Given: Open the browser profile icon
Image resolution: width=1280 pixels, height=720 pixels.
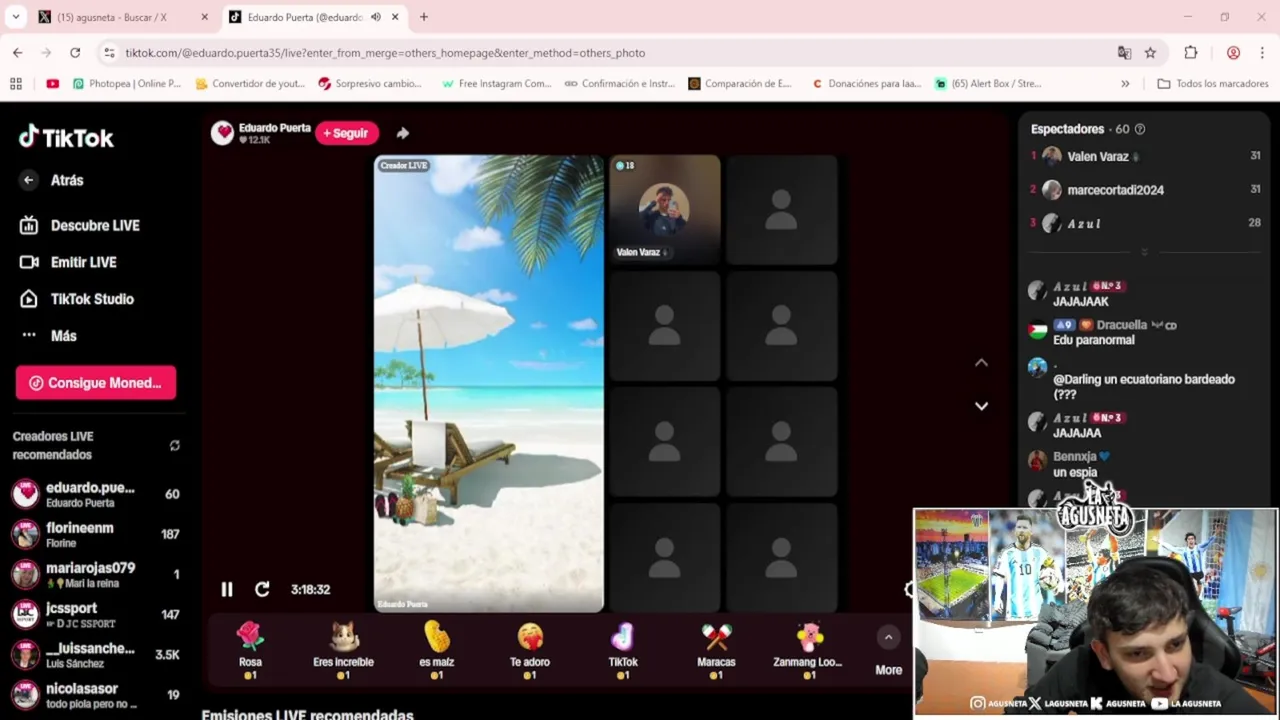Looking at the screenshot, I should 1233,53.
